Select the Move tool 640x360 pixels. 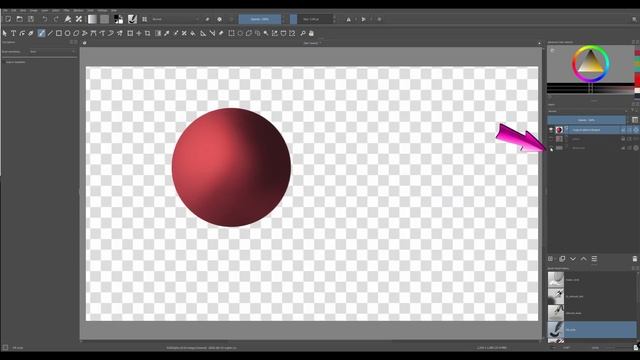(x=139, y=33)
